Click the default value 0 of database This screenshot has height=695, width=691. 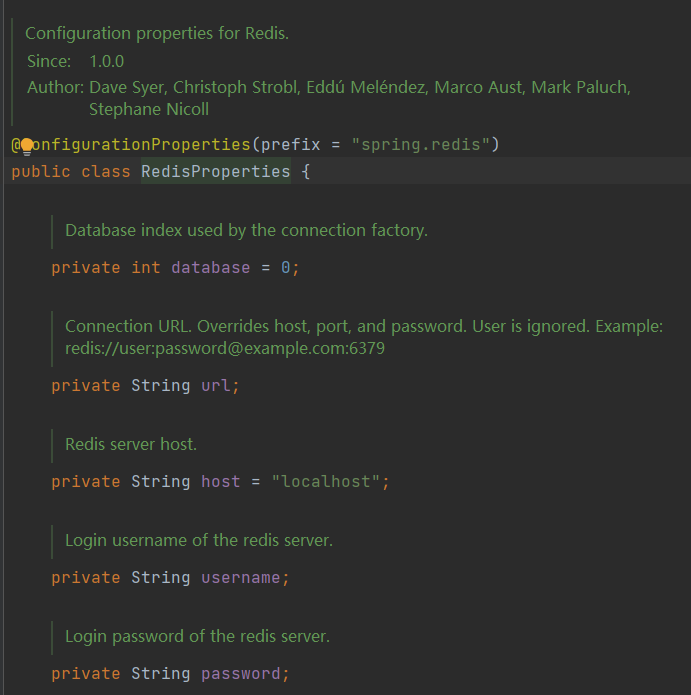(285, 268)
